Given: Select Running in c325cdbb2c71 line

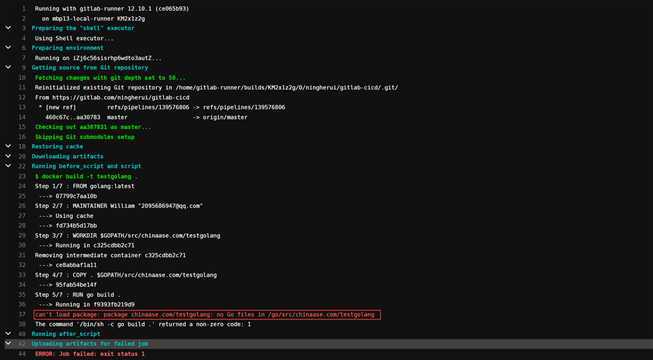Looking at the screenshot, I should pyautogui.click(x=86, y=245).
